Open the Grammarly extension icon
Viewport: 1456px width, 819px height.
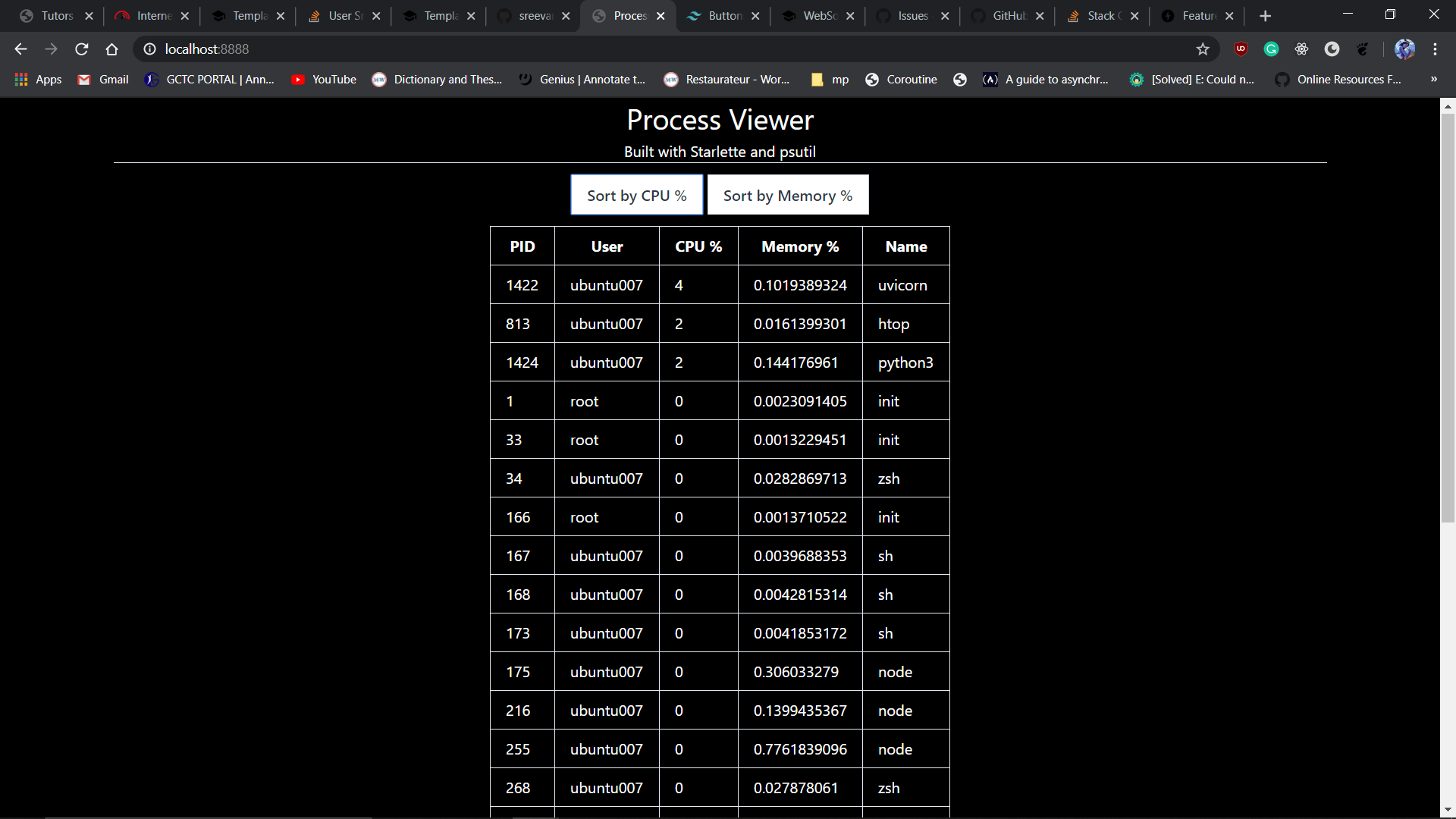1271,49
